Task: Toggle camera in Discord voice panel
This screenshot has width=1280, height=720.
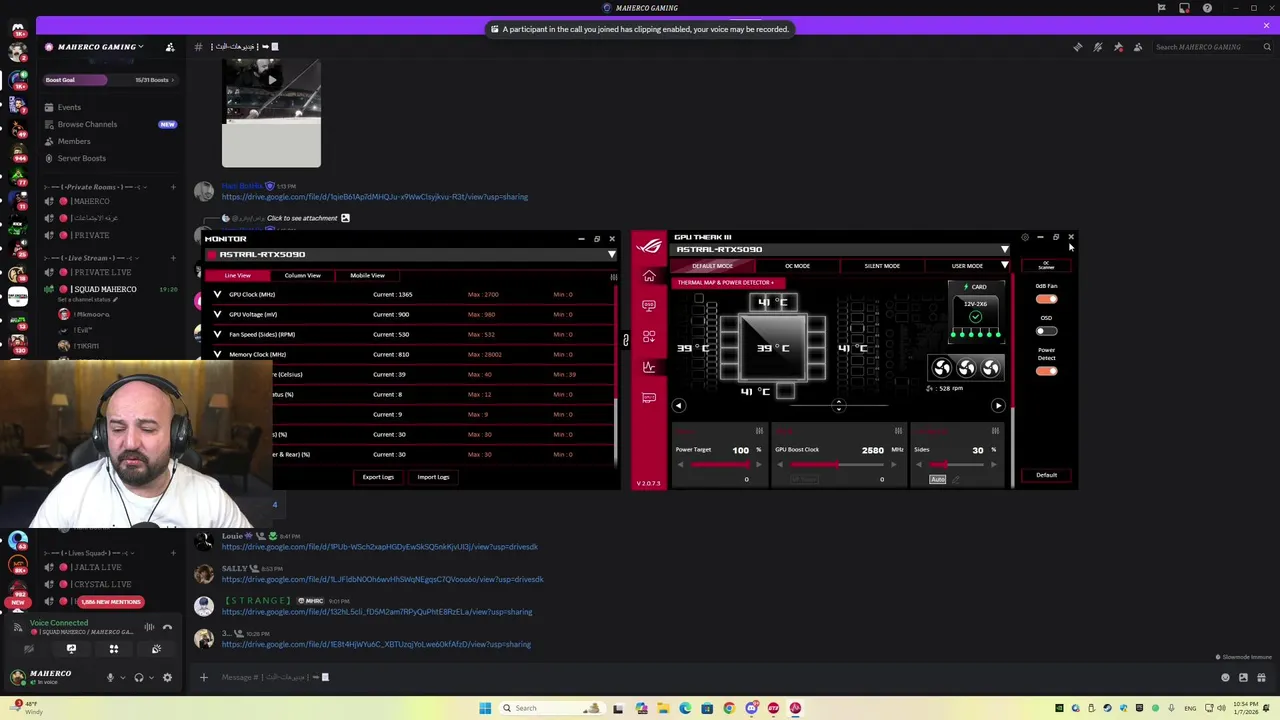Action: pyautogui.click(x=29, y=649)
